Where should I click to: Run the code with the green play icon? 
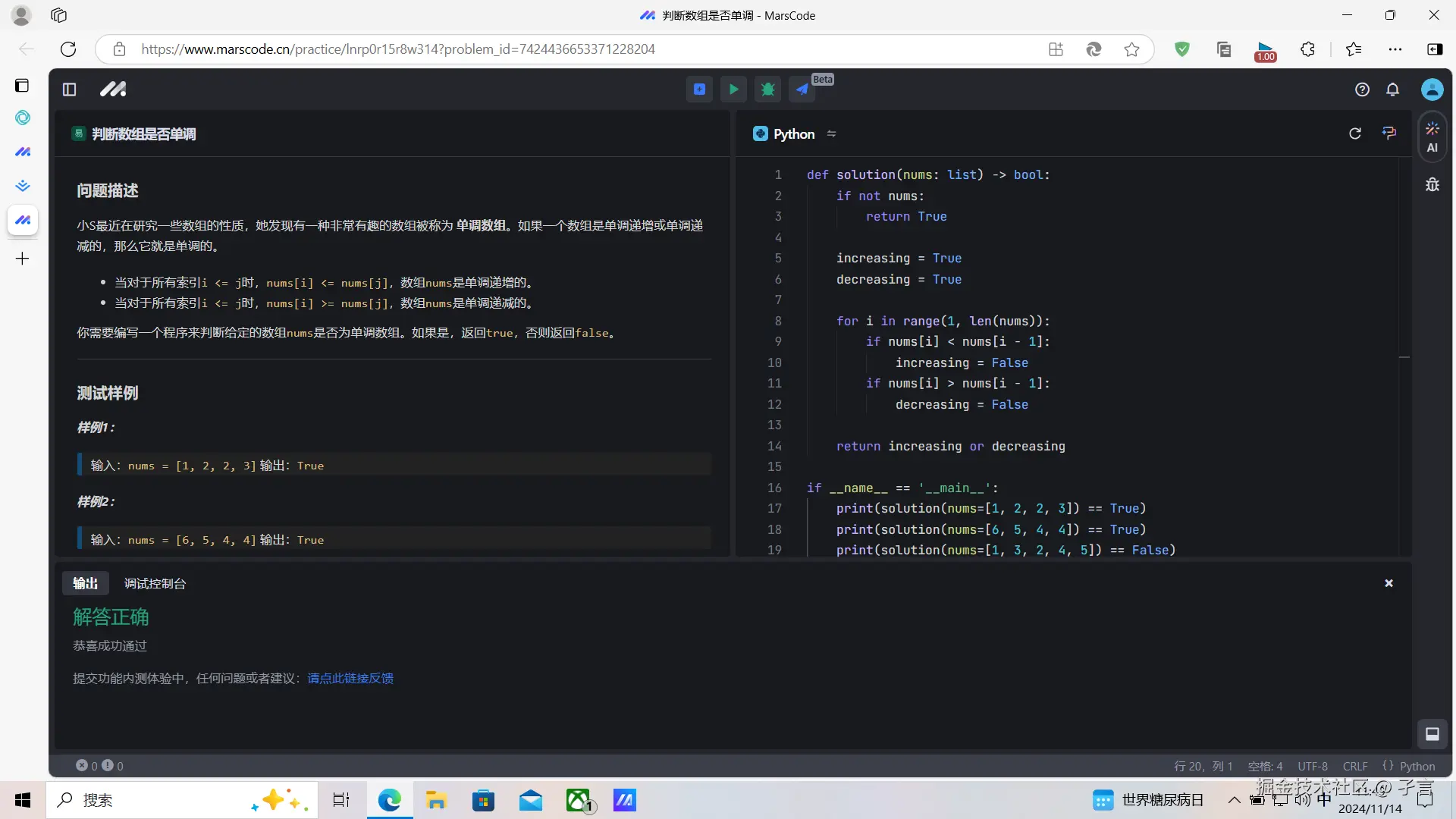pyautogui.click(x=733, y=89)
